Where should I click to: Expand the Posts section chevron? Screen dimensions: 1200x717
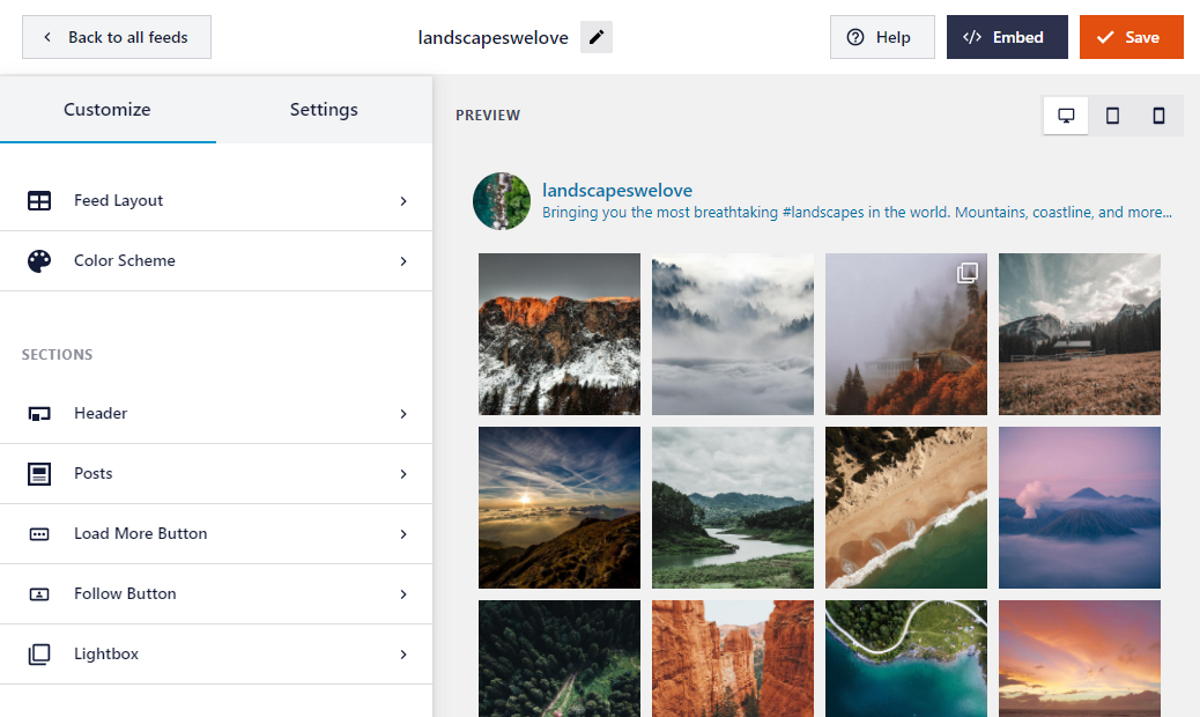(403, 474)
